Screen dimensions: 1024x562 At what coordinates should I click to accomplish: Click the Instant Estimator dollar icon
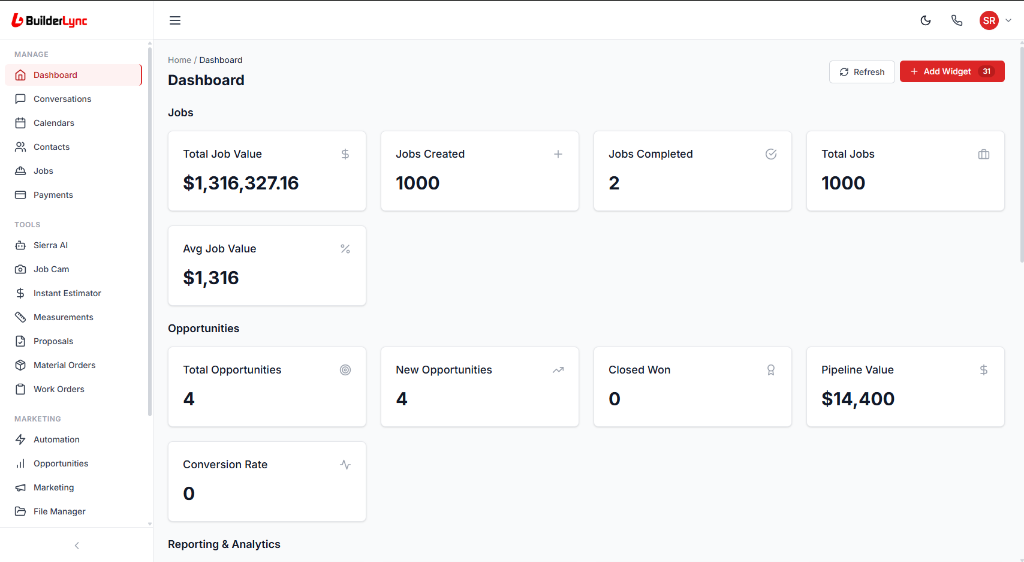pyautogui.click(x=20, y=293)
